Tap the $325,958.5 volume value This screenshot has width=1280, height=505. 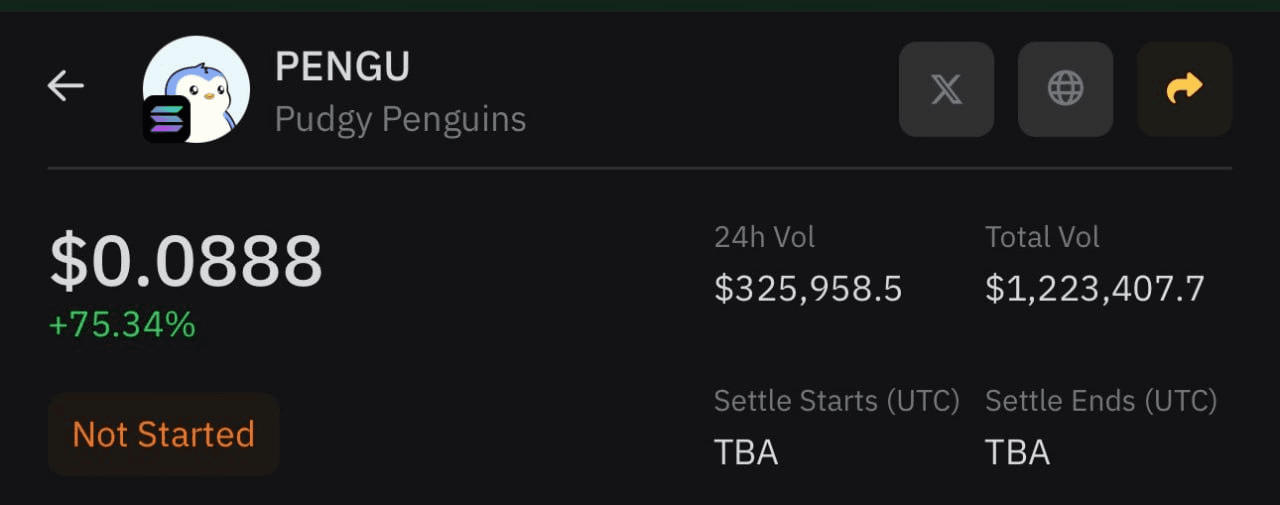point(808,289)
